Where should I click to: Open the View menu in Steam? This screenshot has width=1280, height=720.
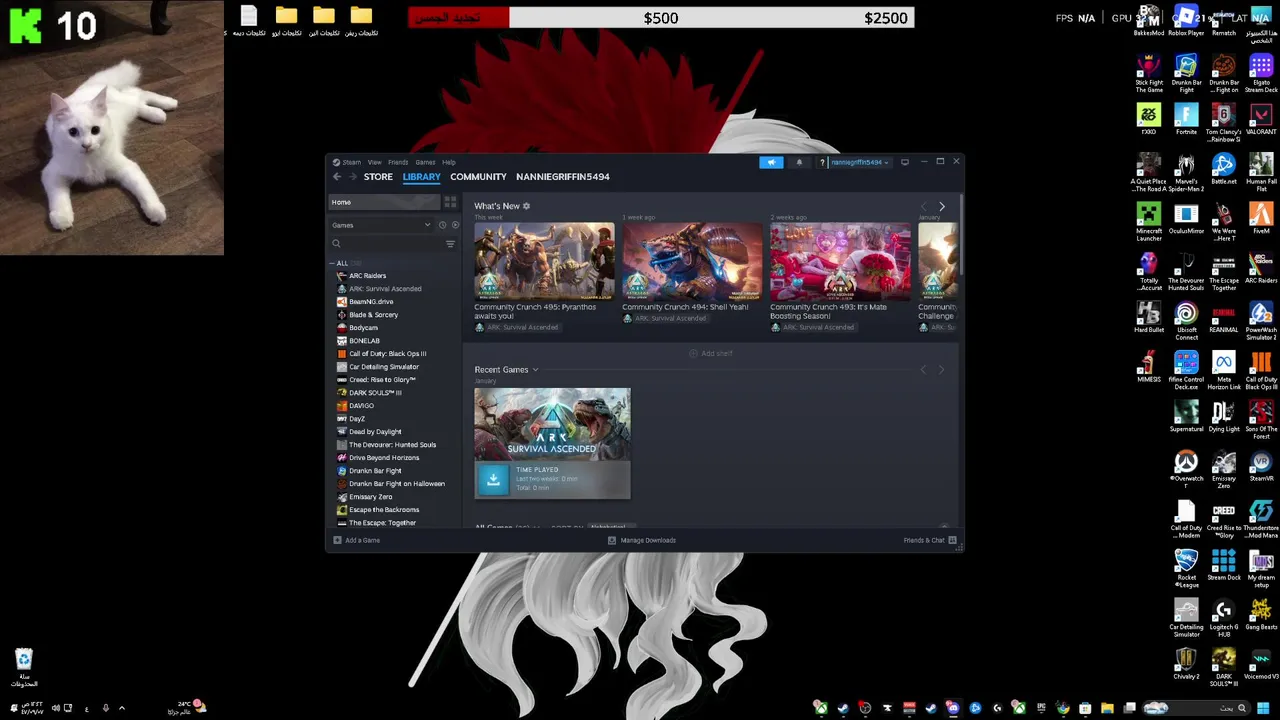(374, 162)
